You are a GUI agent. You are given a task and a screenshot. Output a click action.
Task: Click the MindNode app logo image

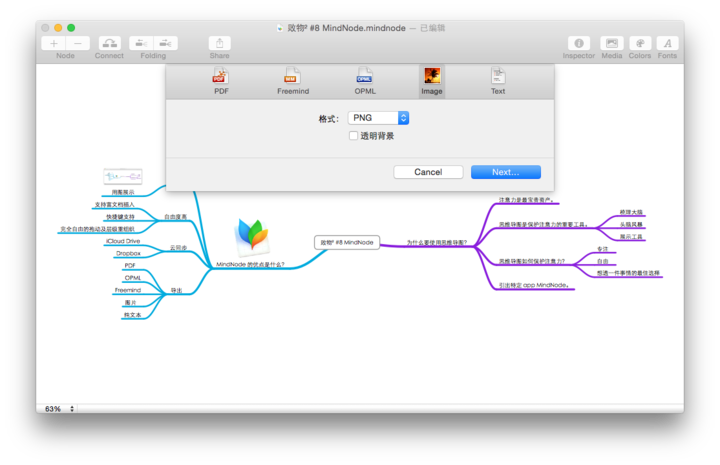(x=251, y=237)
